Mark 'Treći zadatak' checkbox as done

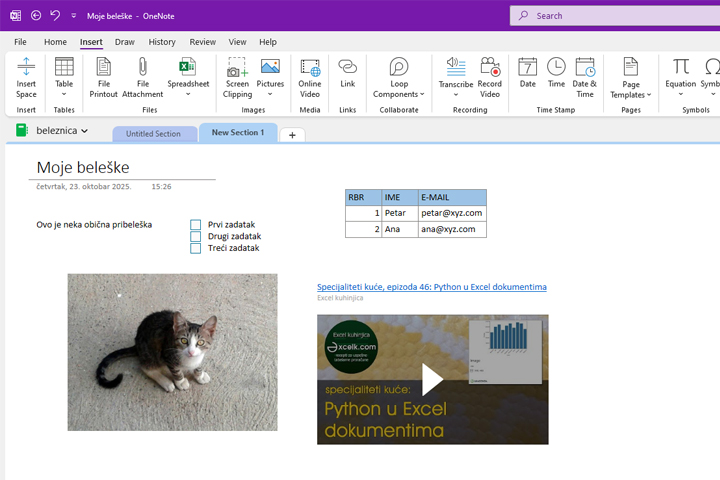coord(196,248)
